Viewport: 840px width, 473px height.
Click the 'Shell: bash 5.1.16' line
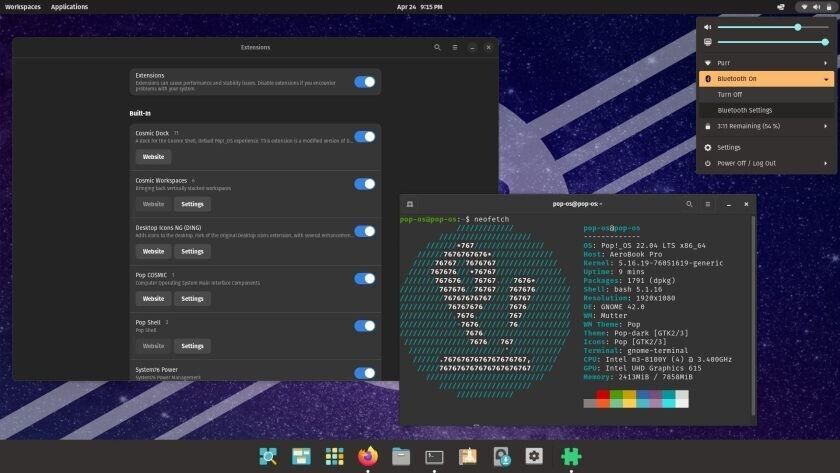click(622, 289)
